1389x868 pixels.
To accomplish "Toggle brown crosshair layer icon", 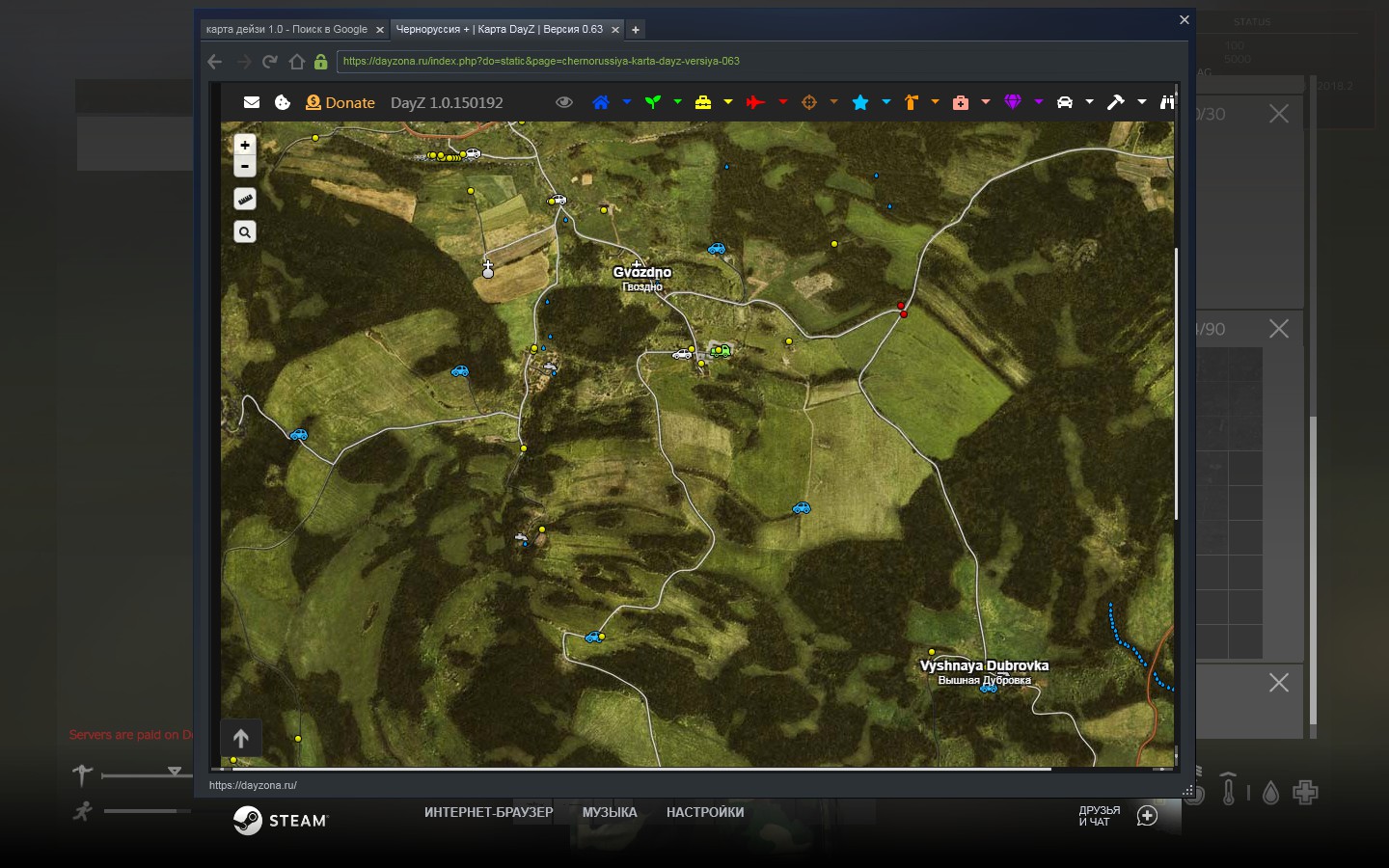I will 809,102.
